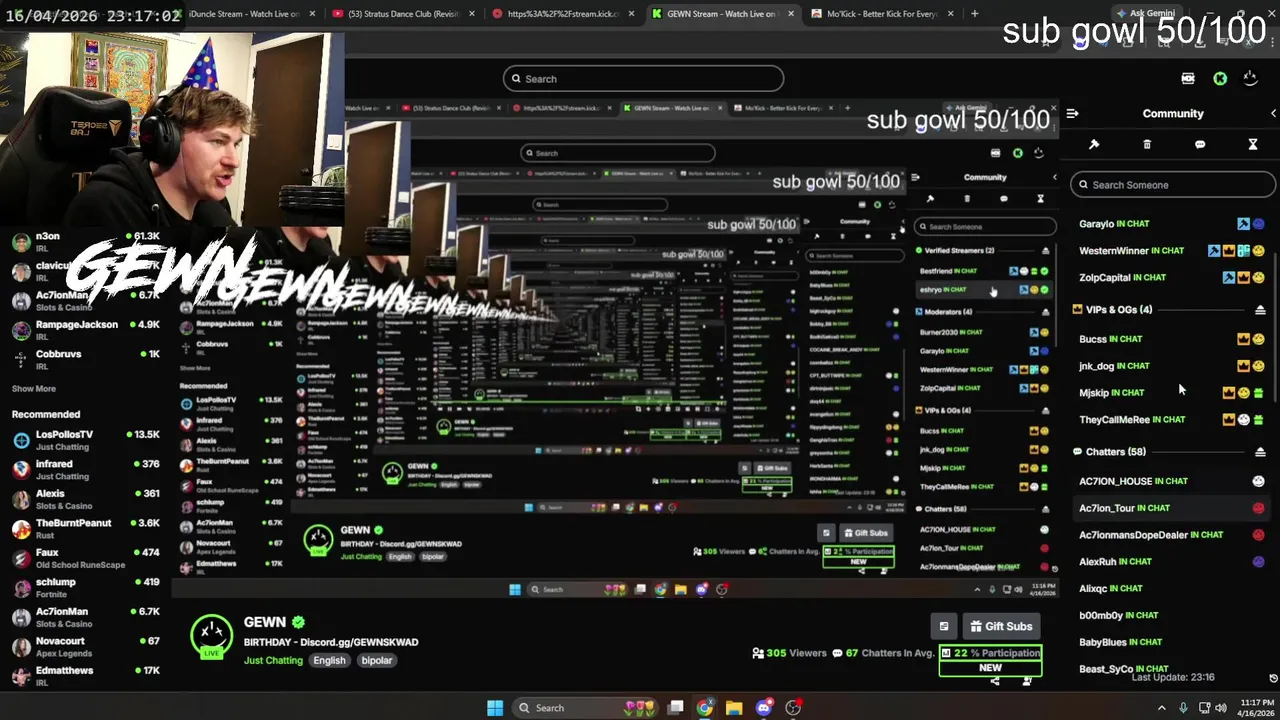The height and width of the screenshot is (720, 1280).
Task: Click the 22 % Participation box
Action: pos(991,653)
